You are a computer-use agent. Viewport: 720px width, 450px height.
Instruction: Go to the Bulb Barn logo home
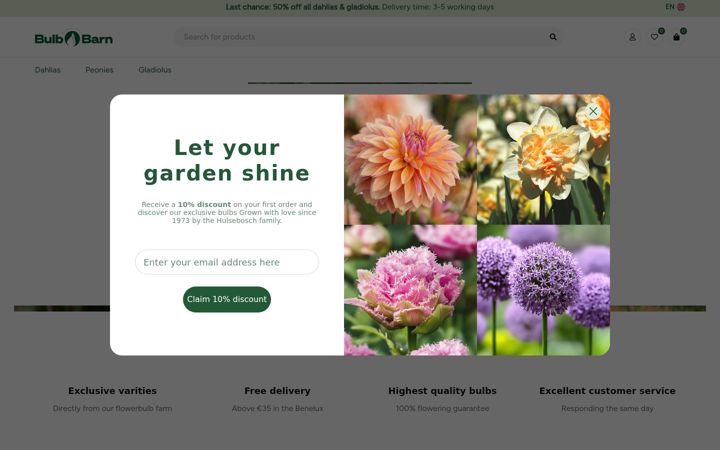coord(73,39)
